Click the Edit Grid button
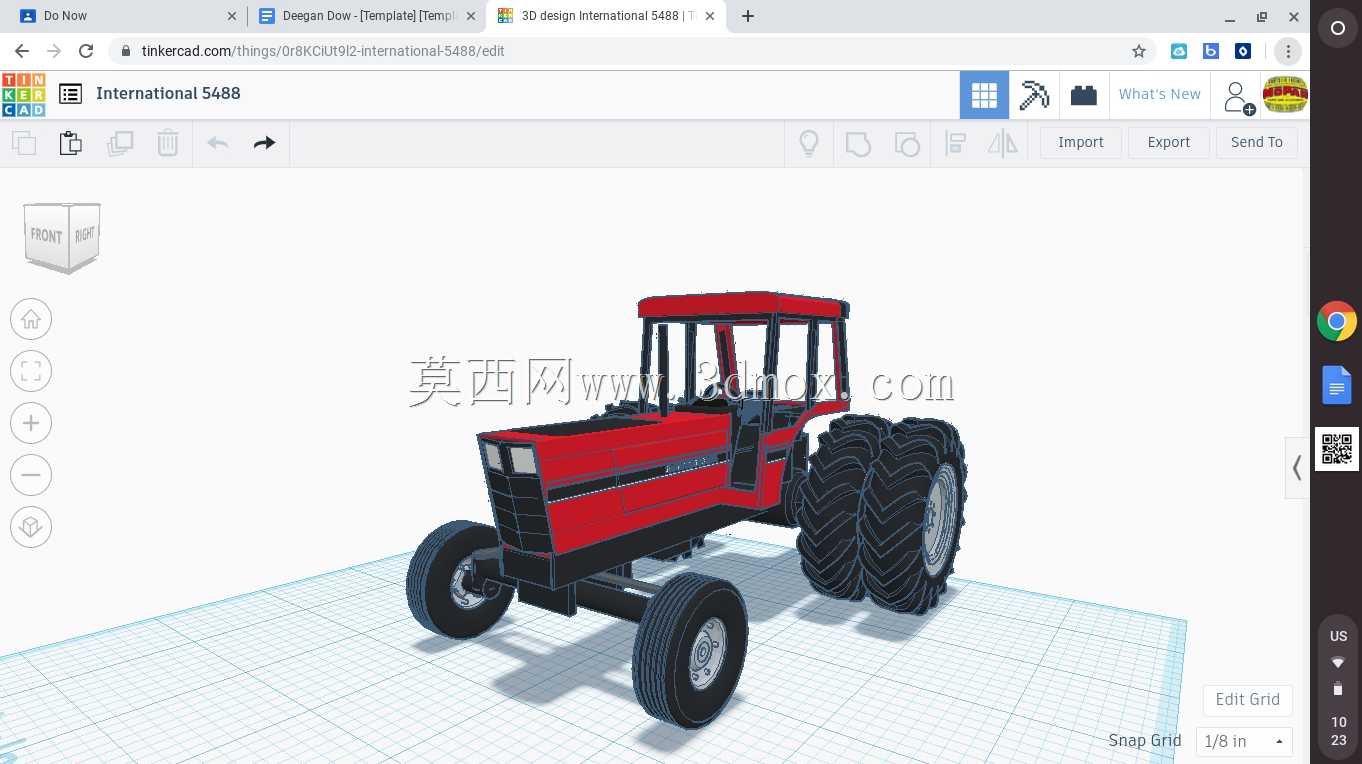1362x764 pixels. [x=1247, y=699]
